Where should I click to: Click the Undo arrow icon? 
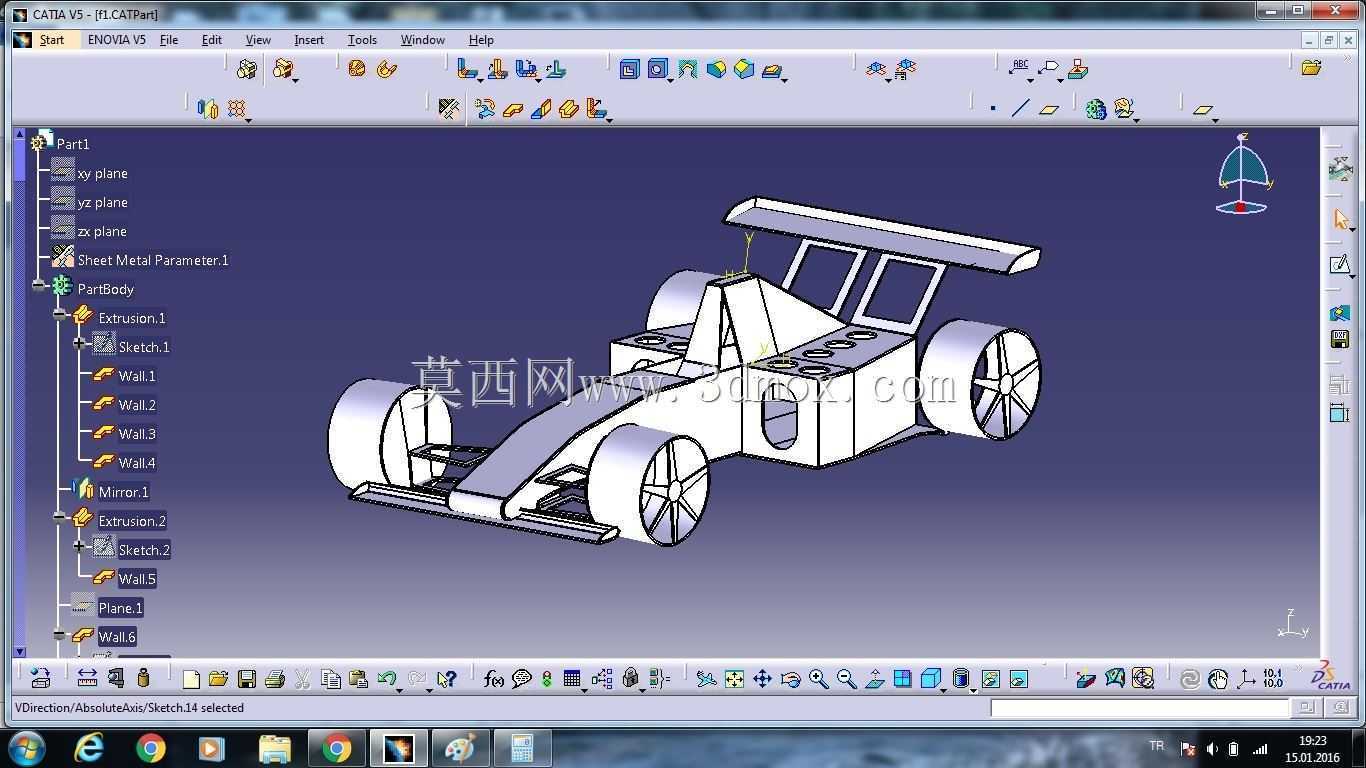click(x=386, y=679)
